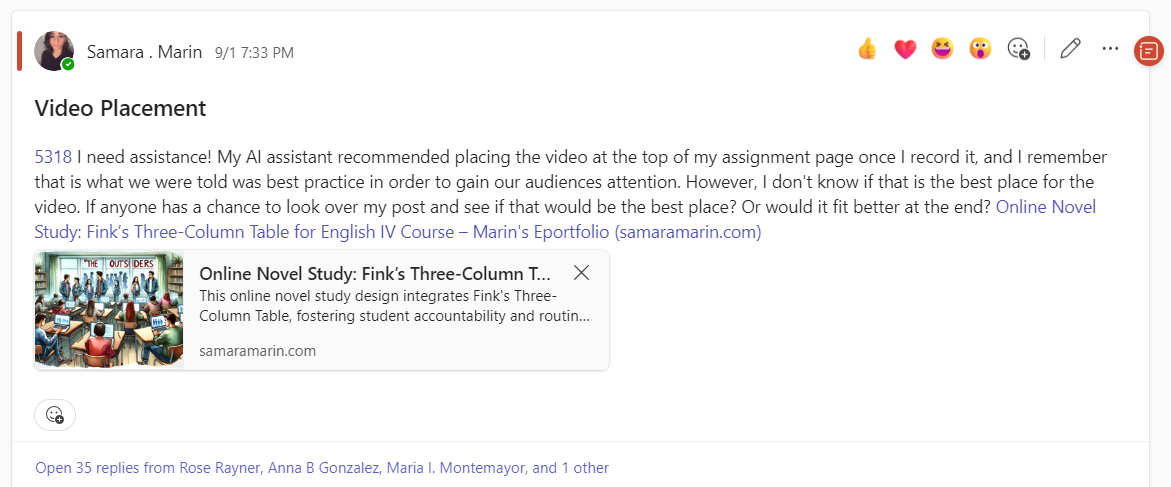Click the 9/1 7:33 PM timestamp
This screenshot has height=487, width=1171.
coord(254,53)
